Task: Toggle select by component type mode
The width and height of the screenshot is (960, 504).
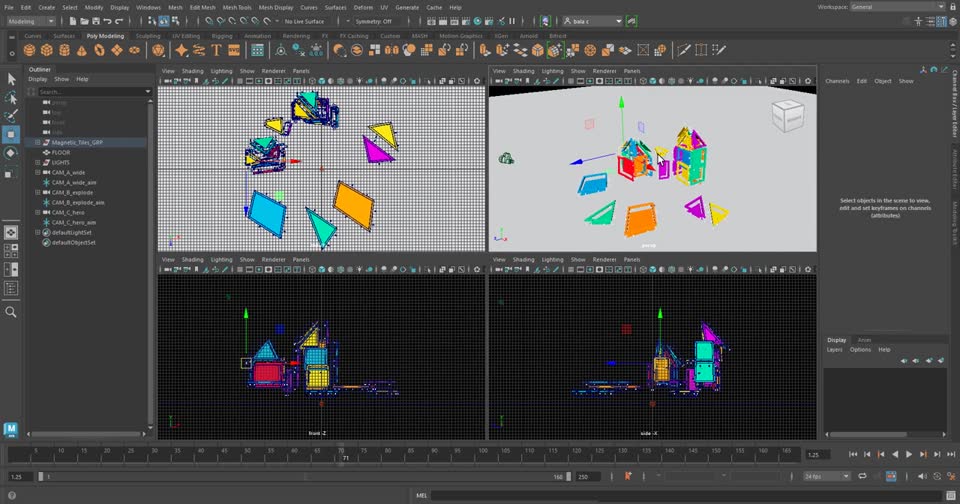Action: click(x=176, y=21)
